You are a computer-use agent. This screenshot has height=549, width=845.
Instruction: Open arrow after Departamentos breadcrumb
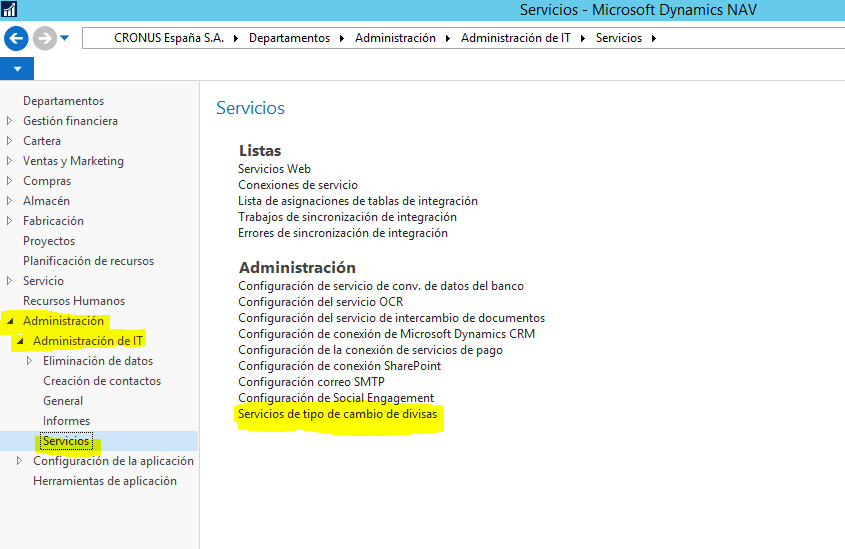(342, 38)
